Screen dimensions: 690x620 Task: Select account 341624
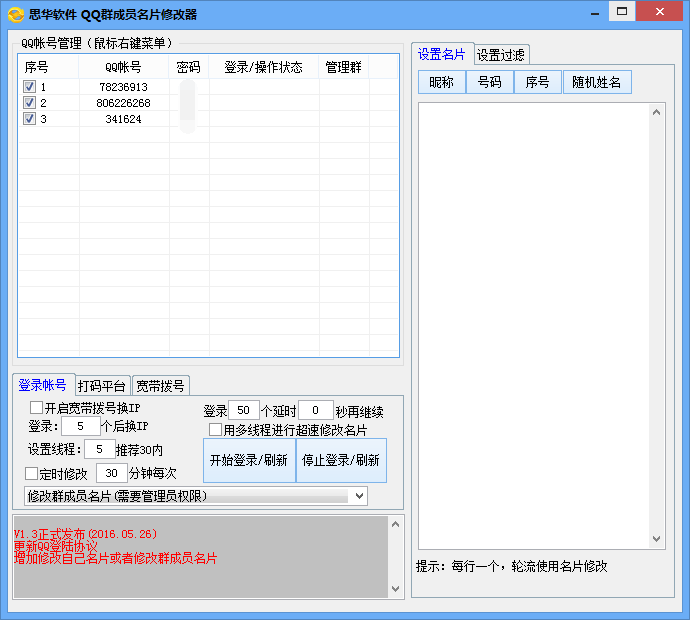pyautogui.click(x=124, y=119)
